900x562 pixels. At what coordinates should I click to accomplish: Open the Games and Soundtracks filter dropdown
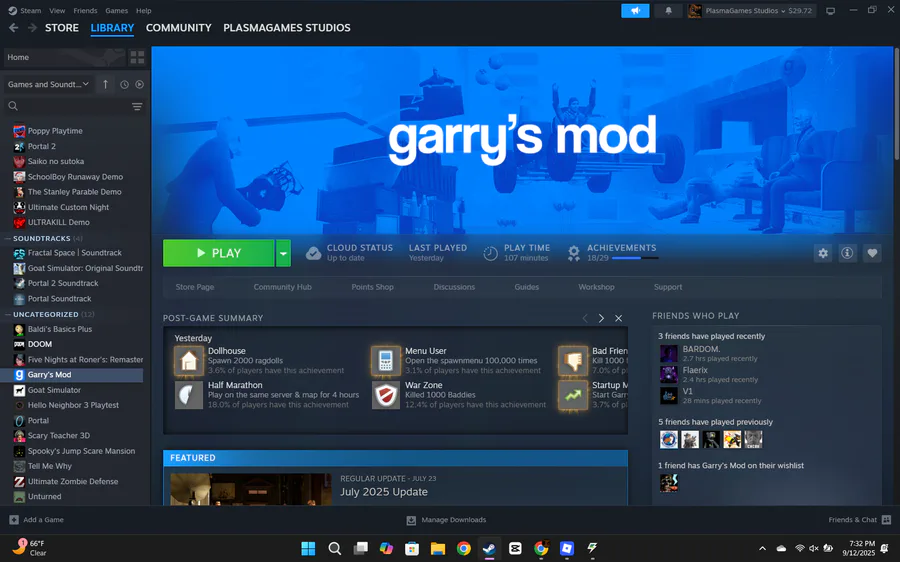[48, 84]
